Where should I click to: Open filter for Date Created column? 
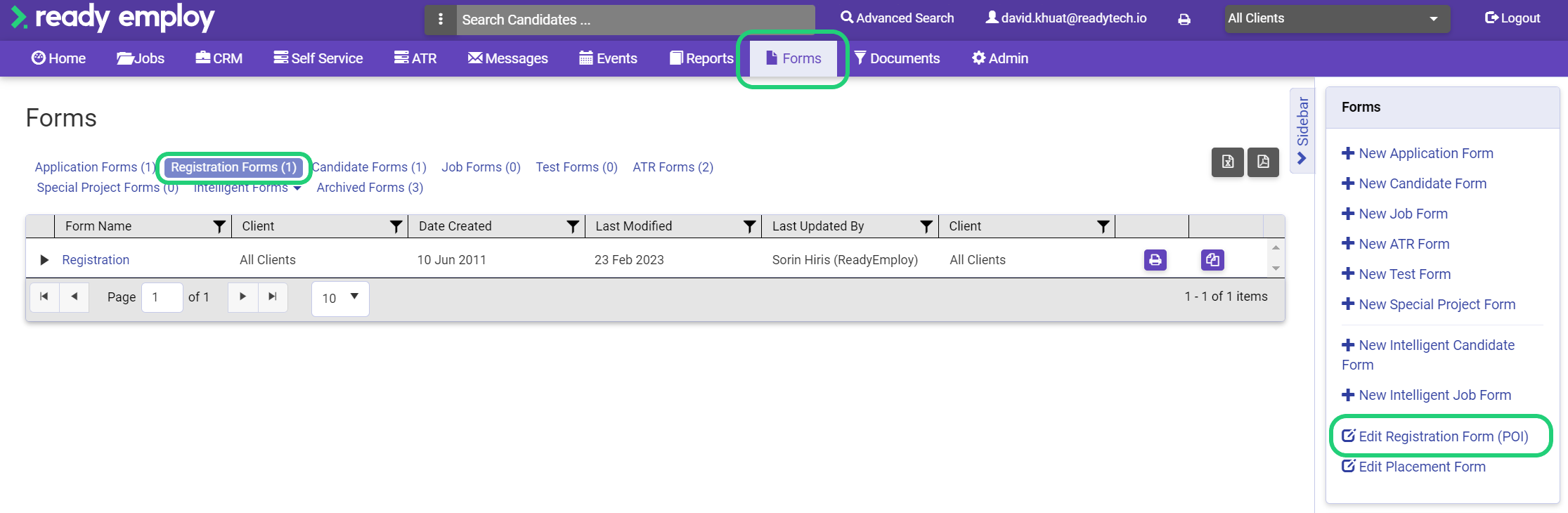[x=573, y=226]
